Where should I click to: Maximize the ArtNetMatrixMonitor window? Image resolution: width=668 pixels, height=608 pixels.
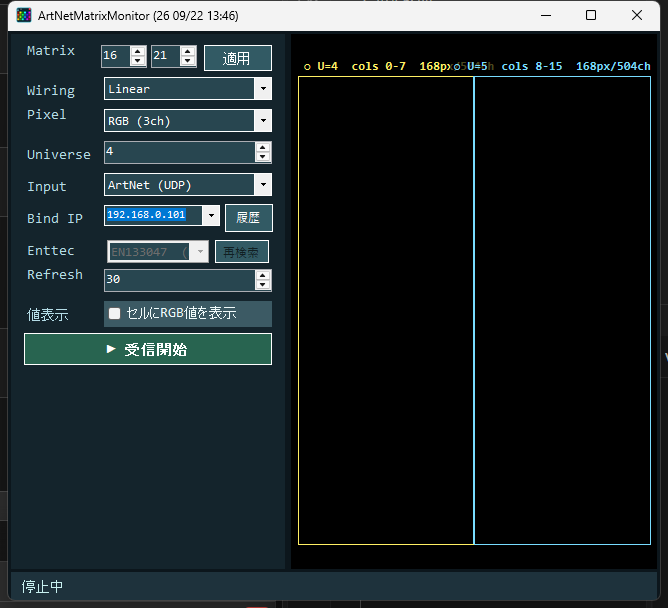pyautogui.click(x=591, y=15)
